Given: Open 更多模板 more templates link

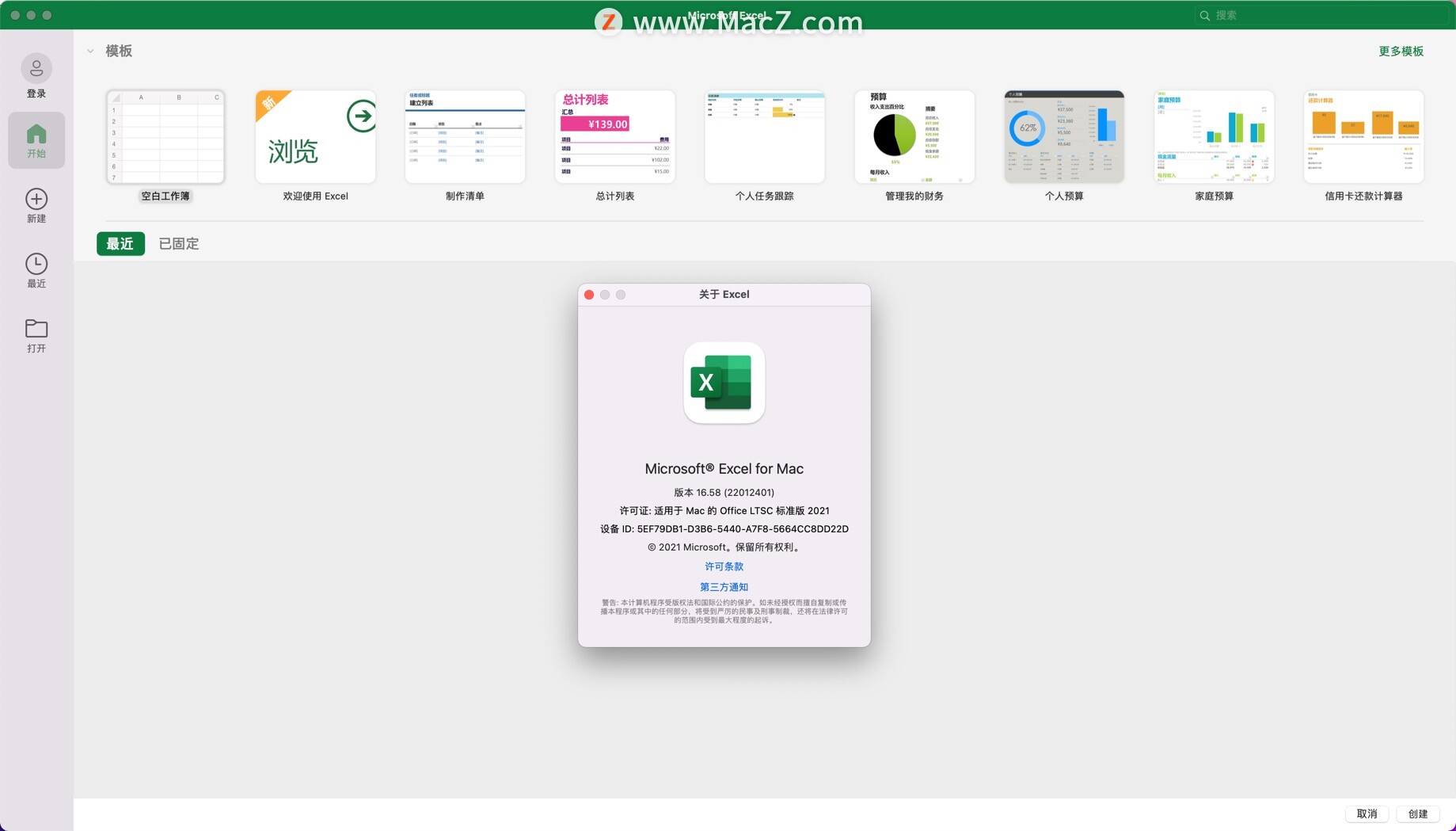Looking at the screenshot, I should [x=1401, y=51].
